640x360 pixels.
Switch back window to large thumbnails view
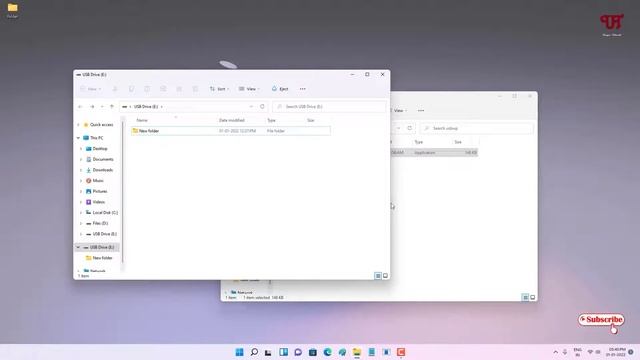[x=532, y=298]
